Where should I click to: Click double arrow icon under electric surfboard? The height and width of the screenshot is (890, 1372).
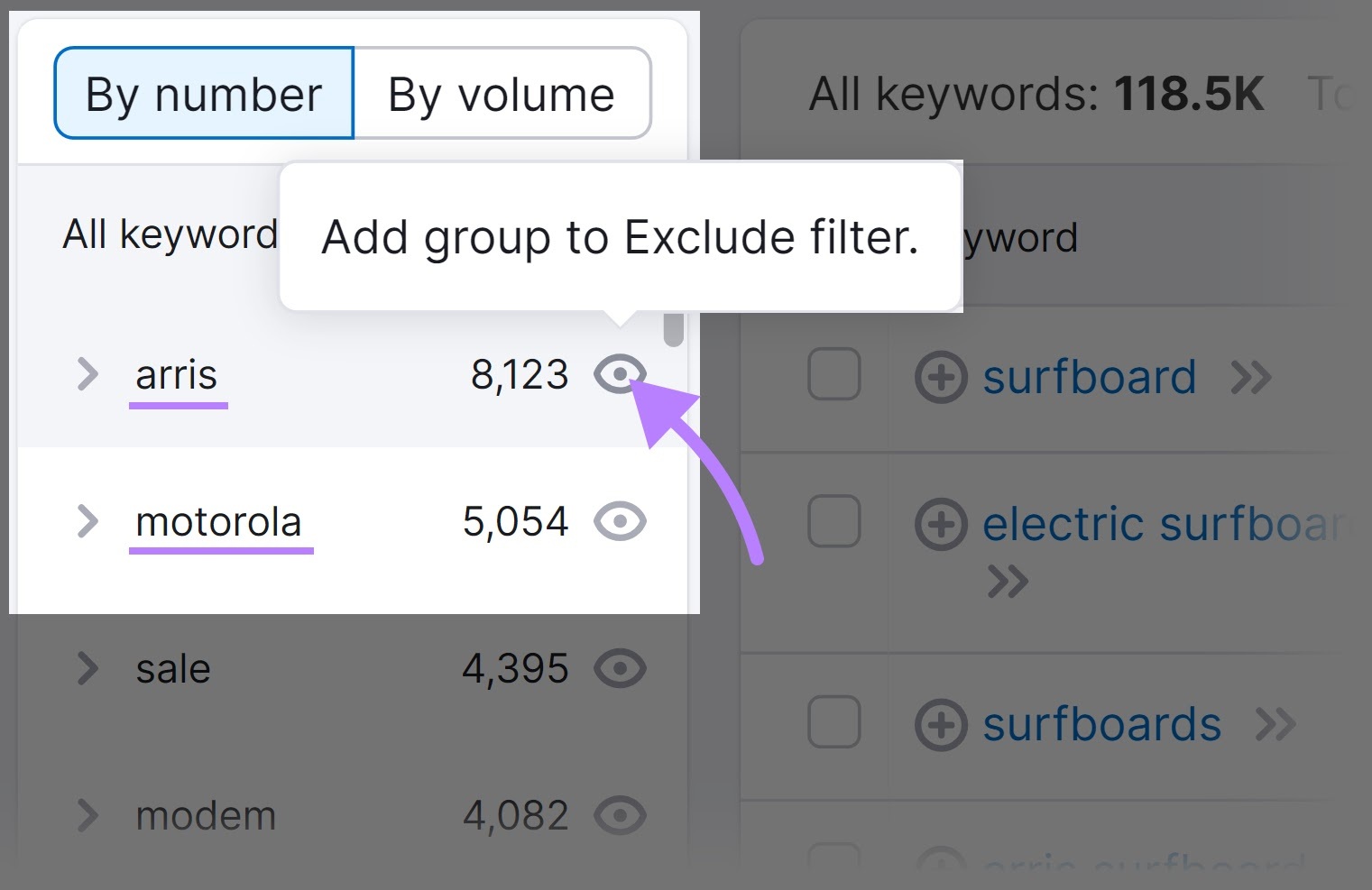click(x=1008, y=582)
